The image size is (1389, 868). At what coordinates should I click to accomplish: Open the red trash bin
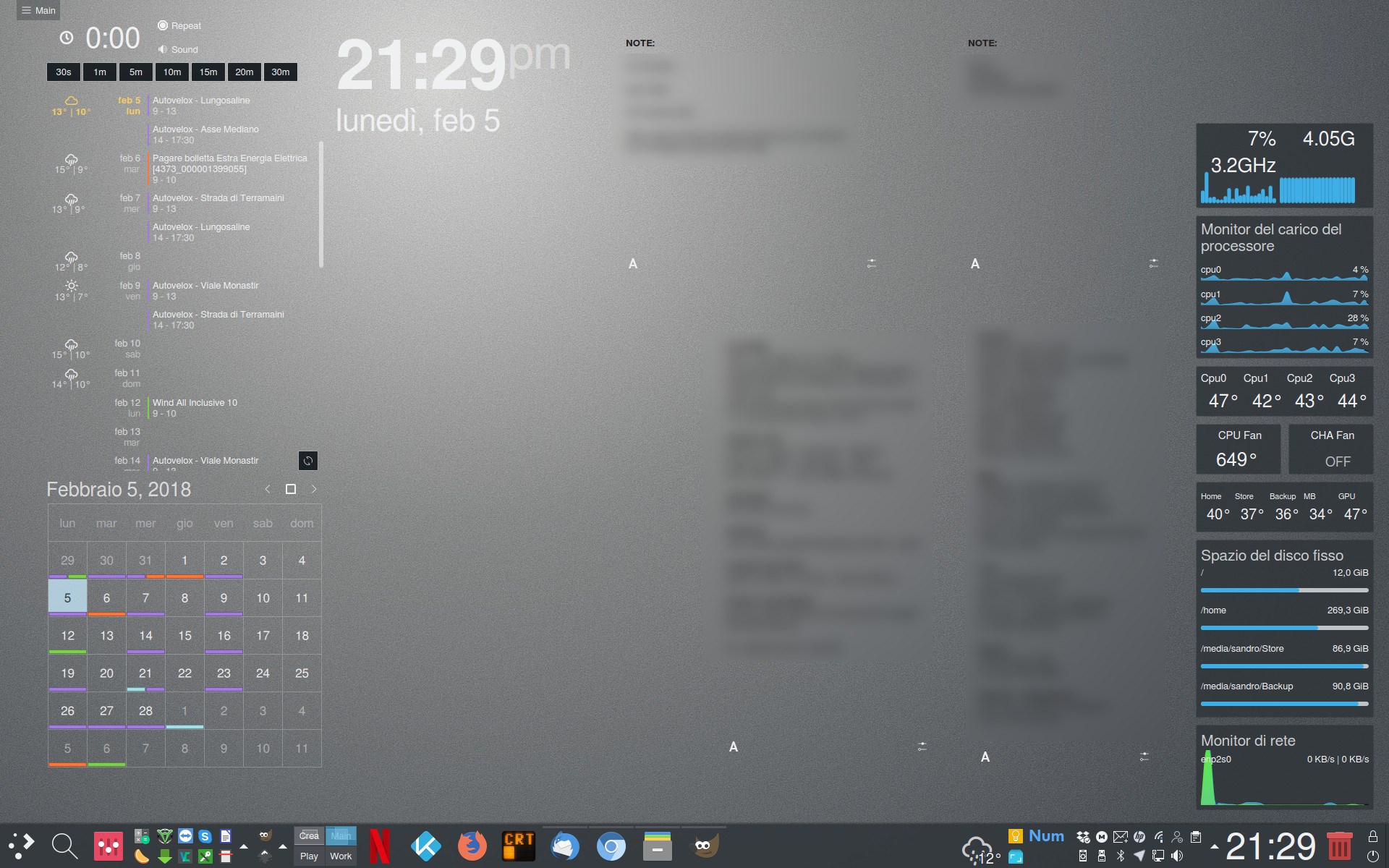(x=1339, y=846)
